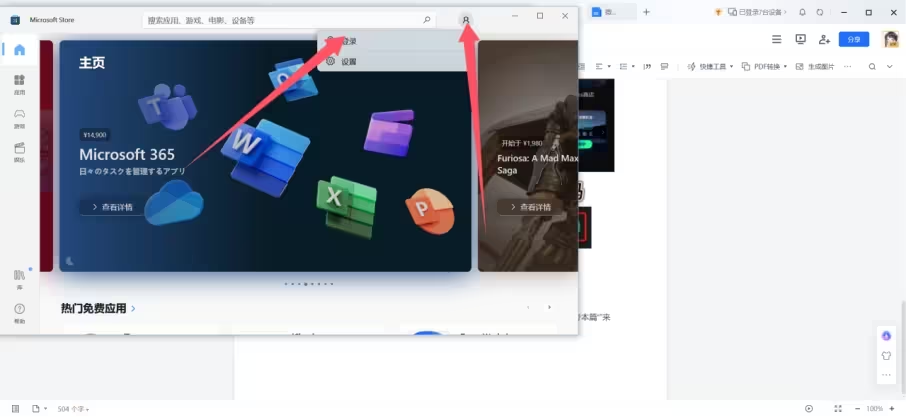Expand the text alignment dropdown arrow
The width and height of the screenshot is (906, 417).
point(610,67)
